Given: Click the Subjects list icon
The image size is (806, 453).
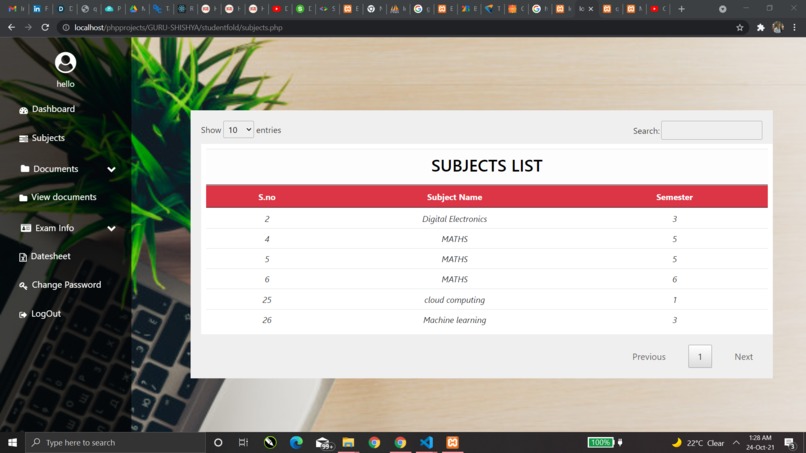Looking at the screenshot, I should [23, 139].
